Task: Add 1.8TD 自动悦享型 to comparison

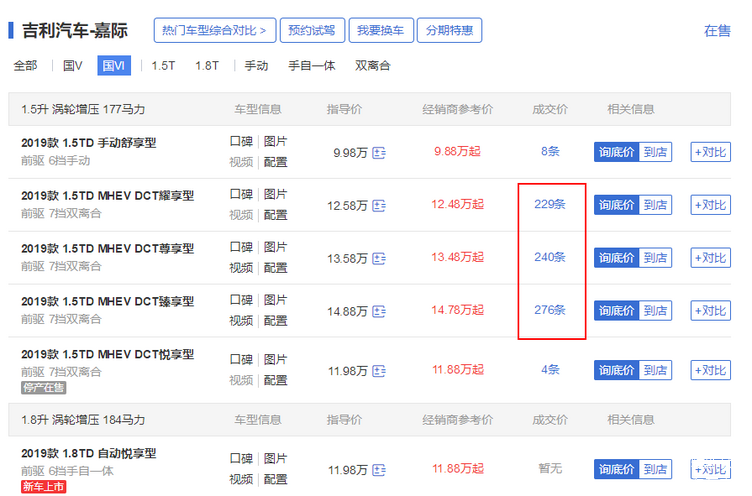Action: (x=710, y=469)
